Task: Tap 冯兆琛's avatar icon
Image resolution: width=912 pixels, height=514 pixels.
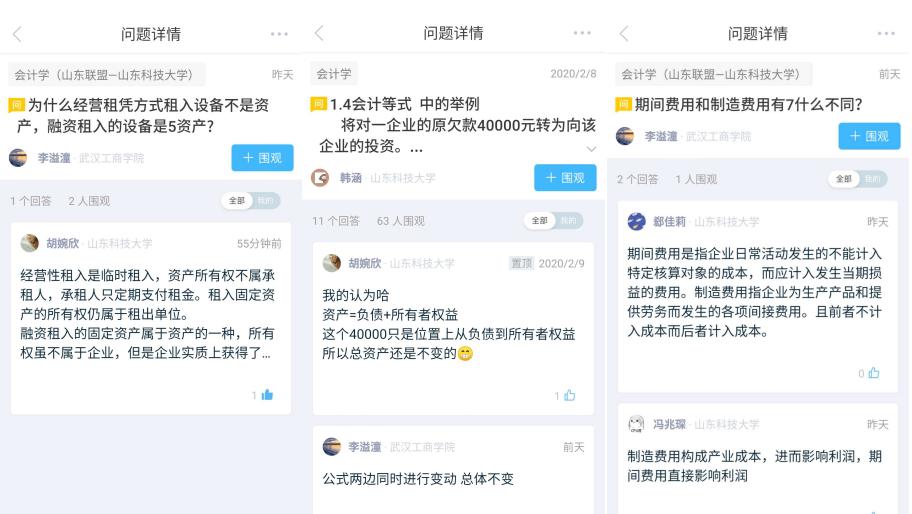Action: coord(636,424)
